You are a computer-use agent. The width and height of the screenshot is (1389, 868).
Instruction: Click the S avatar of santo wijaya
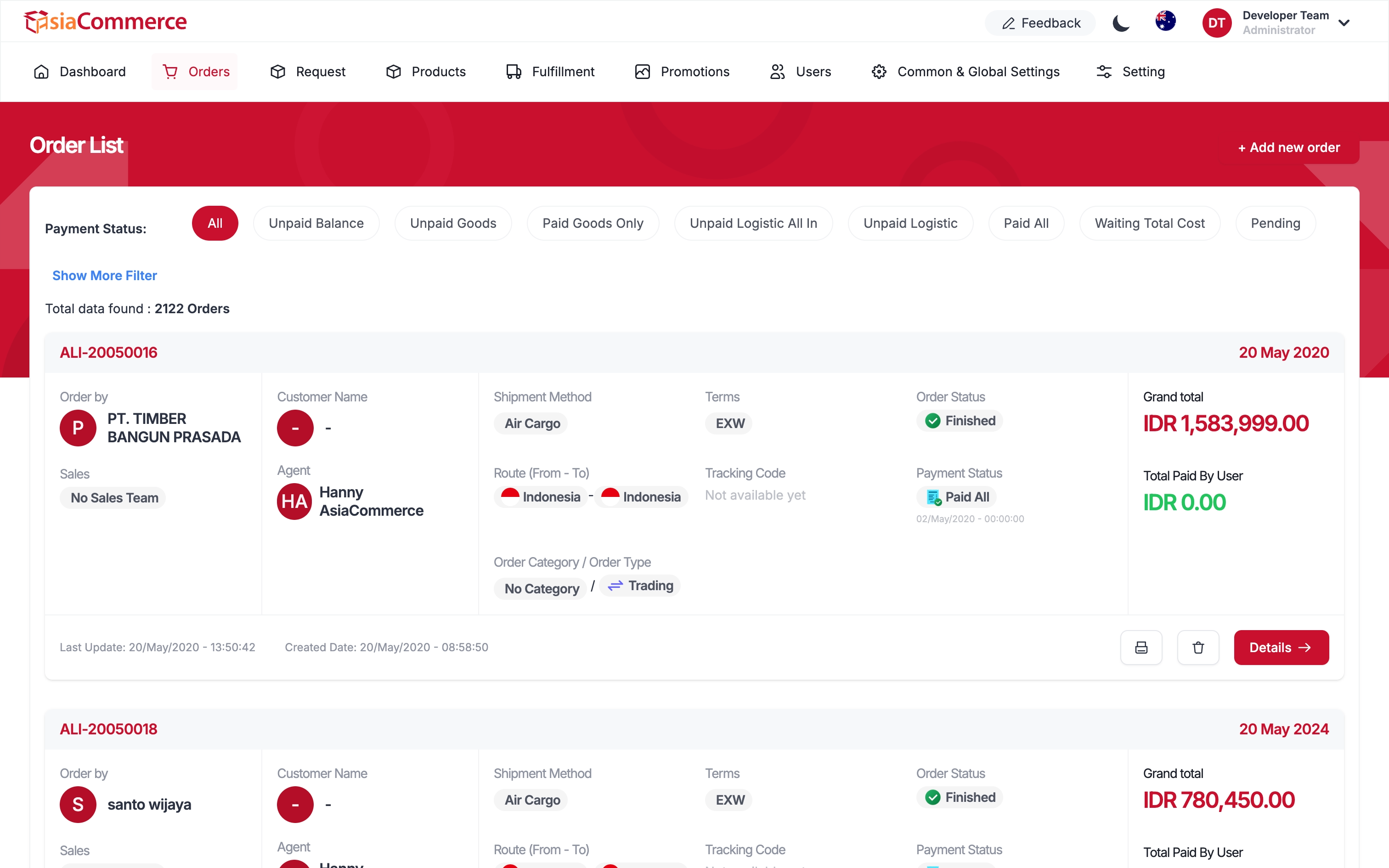[78, 804]
